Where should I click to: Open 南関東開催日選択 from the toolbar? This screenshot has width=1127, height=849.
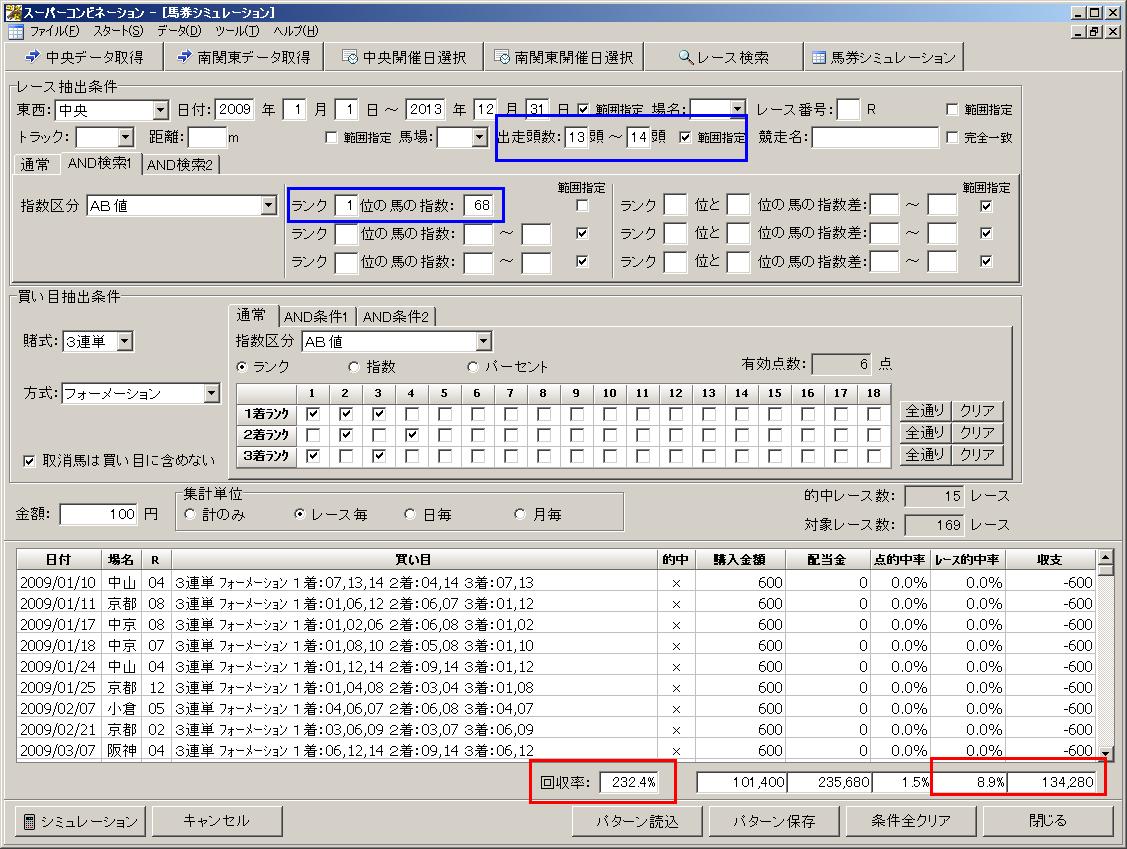(x=564, y=57)
